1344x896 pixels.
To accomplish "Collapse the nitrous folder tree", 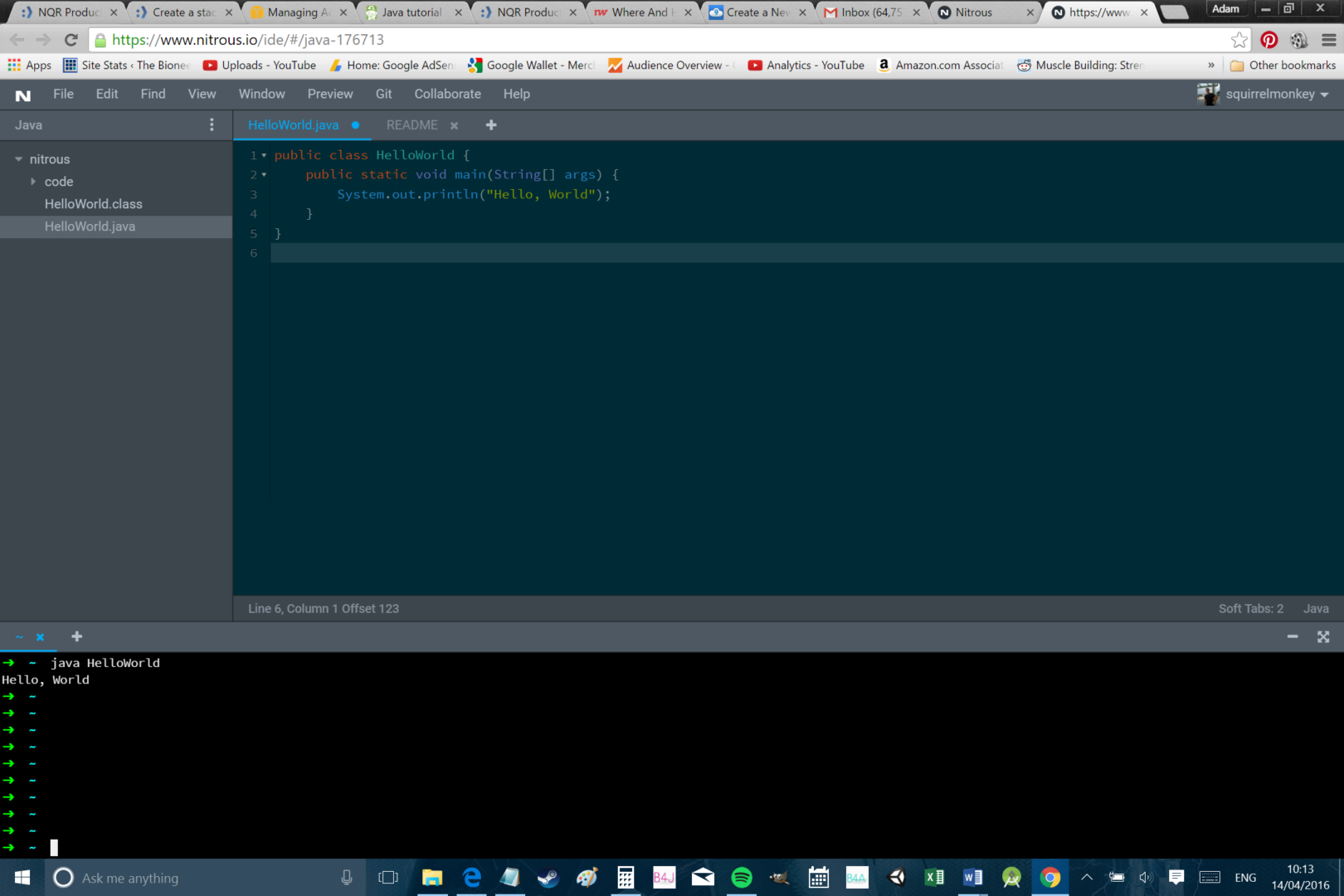I will [19, 159].
